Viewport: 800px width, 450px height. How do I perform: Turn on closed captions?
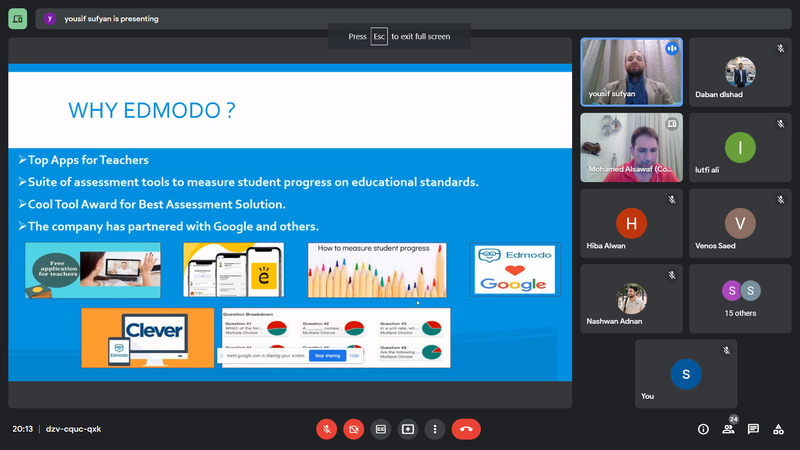tap(381, 429)
